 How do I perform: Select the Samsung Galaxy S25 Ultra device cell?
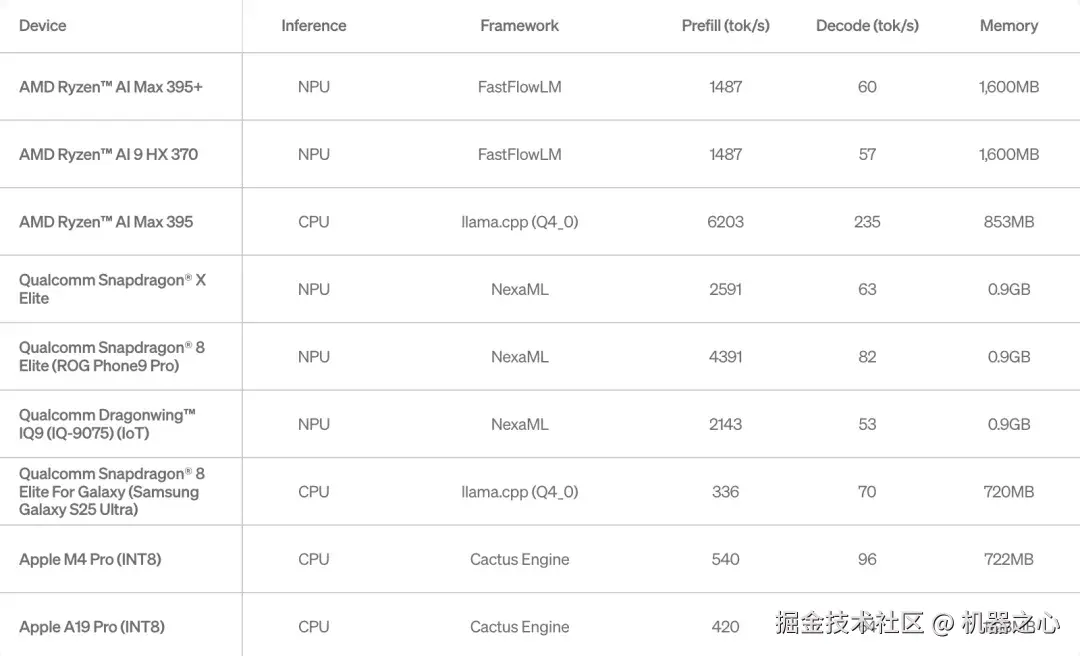[111, 491]
